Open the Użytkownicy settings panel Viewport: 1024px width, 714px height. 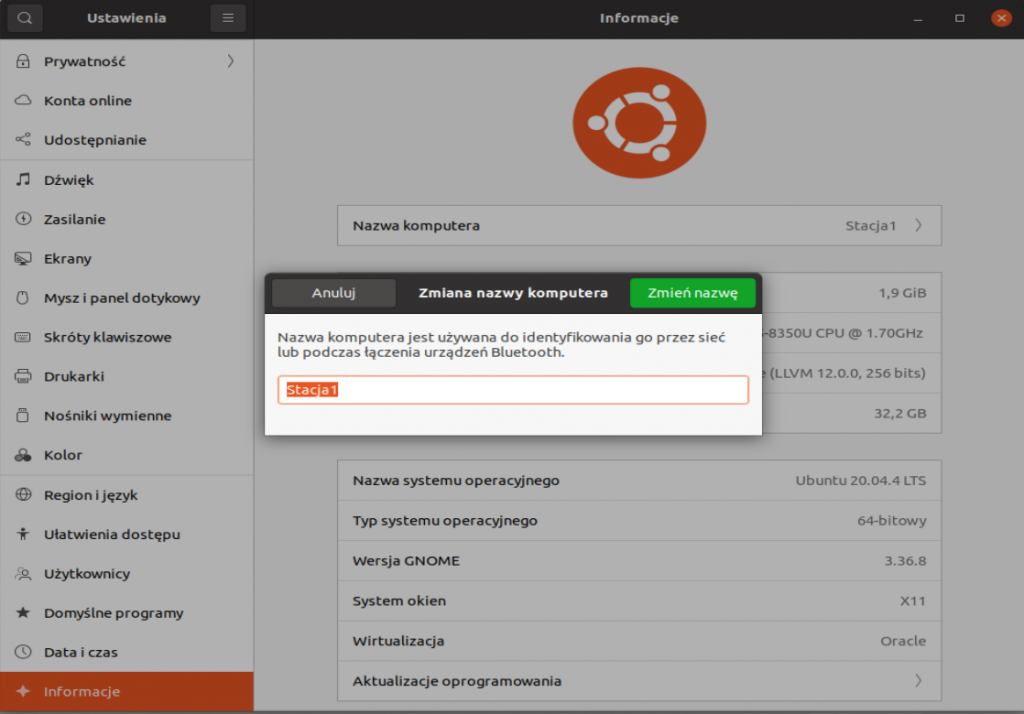coord(87,574)
